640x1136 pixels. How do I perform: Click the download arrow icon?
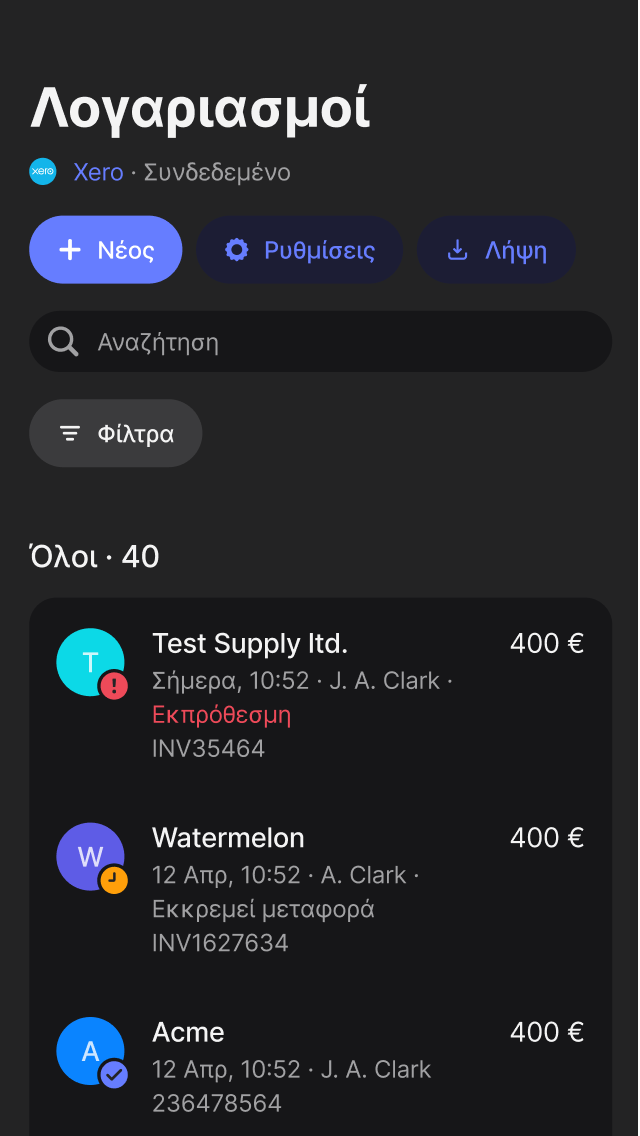pos(457,251)
